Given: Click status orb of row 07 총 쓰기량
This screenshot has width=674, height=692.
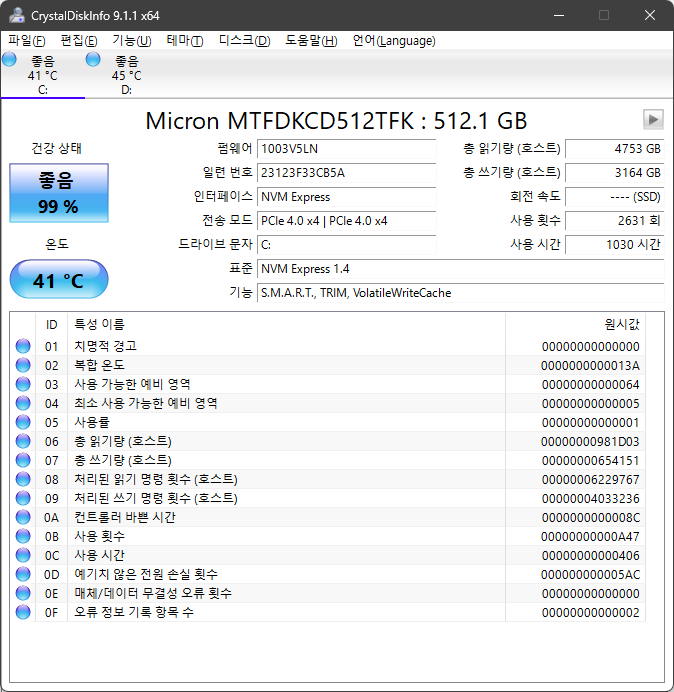Looking at the screenshot, I should pos(23,460).
